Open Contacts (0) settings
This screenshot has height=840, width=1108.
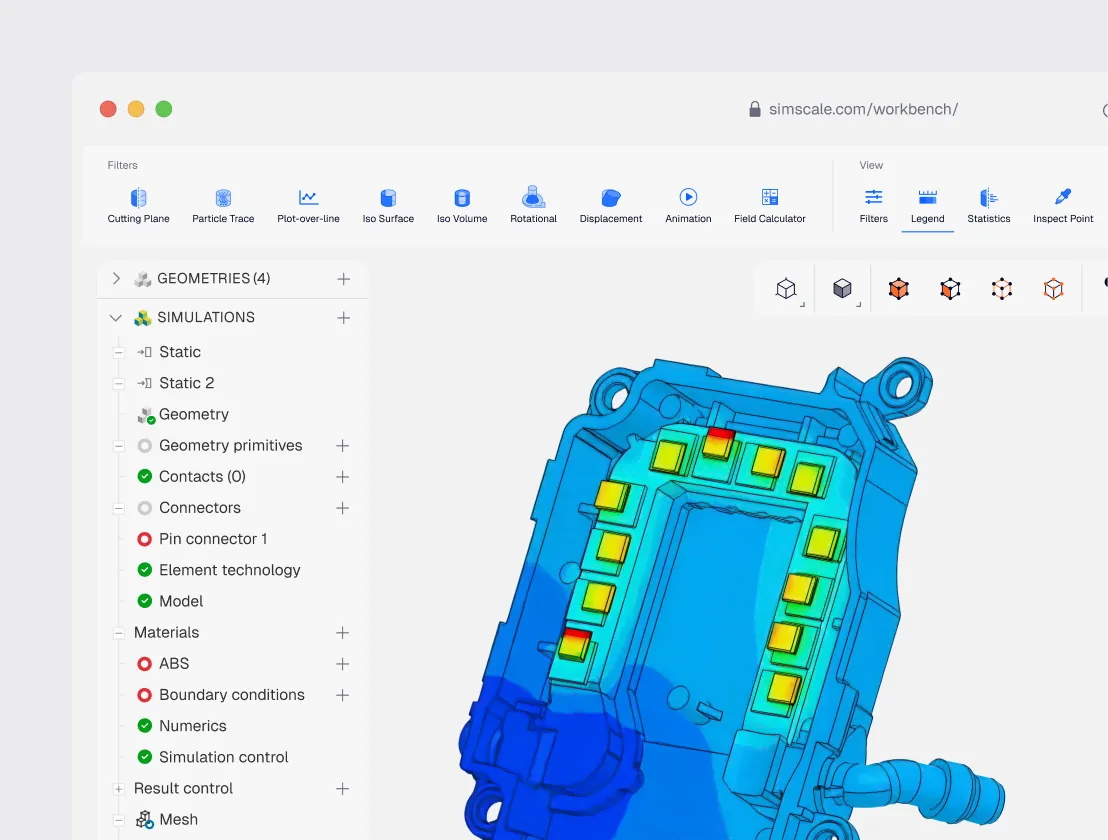(x=202, y=476)
